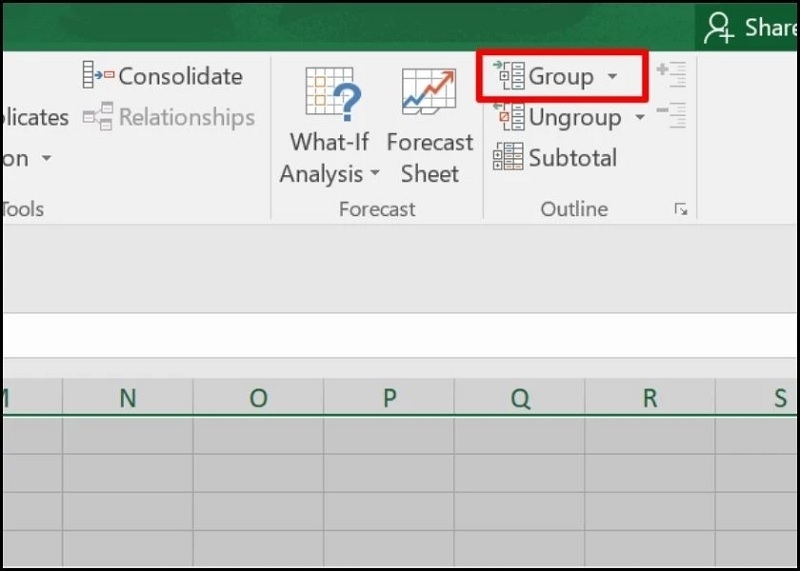Open the What-If Analysis icon
Image resolution: width=800 pixels, height=571 pixels.
click(331, 94)
